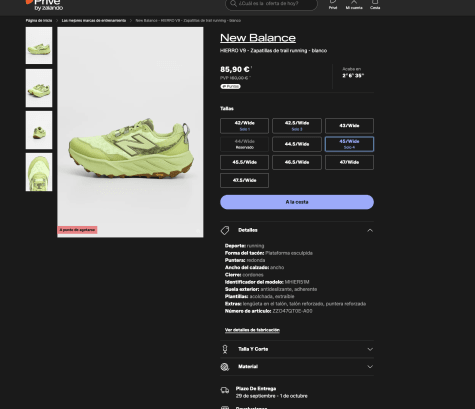This screenshot has width=475, height=409.
Task: Click 'Número de artículo' text line
Action: point(269,311)
